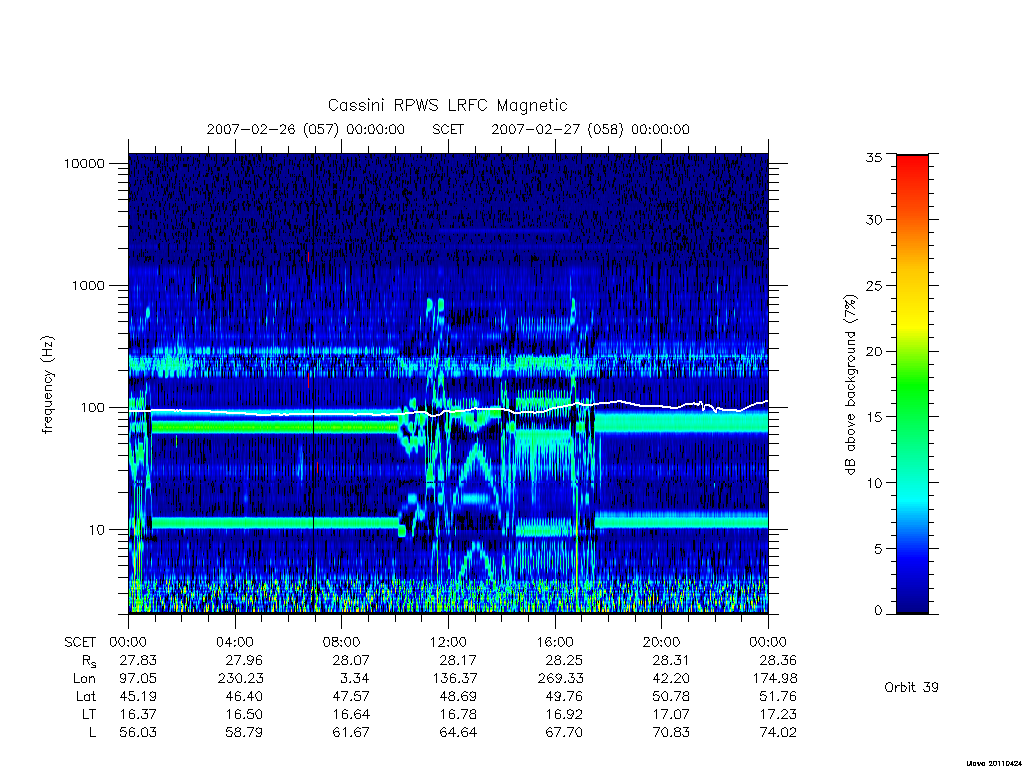1024x768 pixels.
Task: Click the "LT" row label
Action: click(x=89, y=714)
